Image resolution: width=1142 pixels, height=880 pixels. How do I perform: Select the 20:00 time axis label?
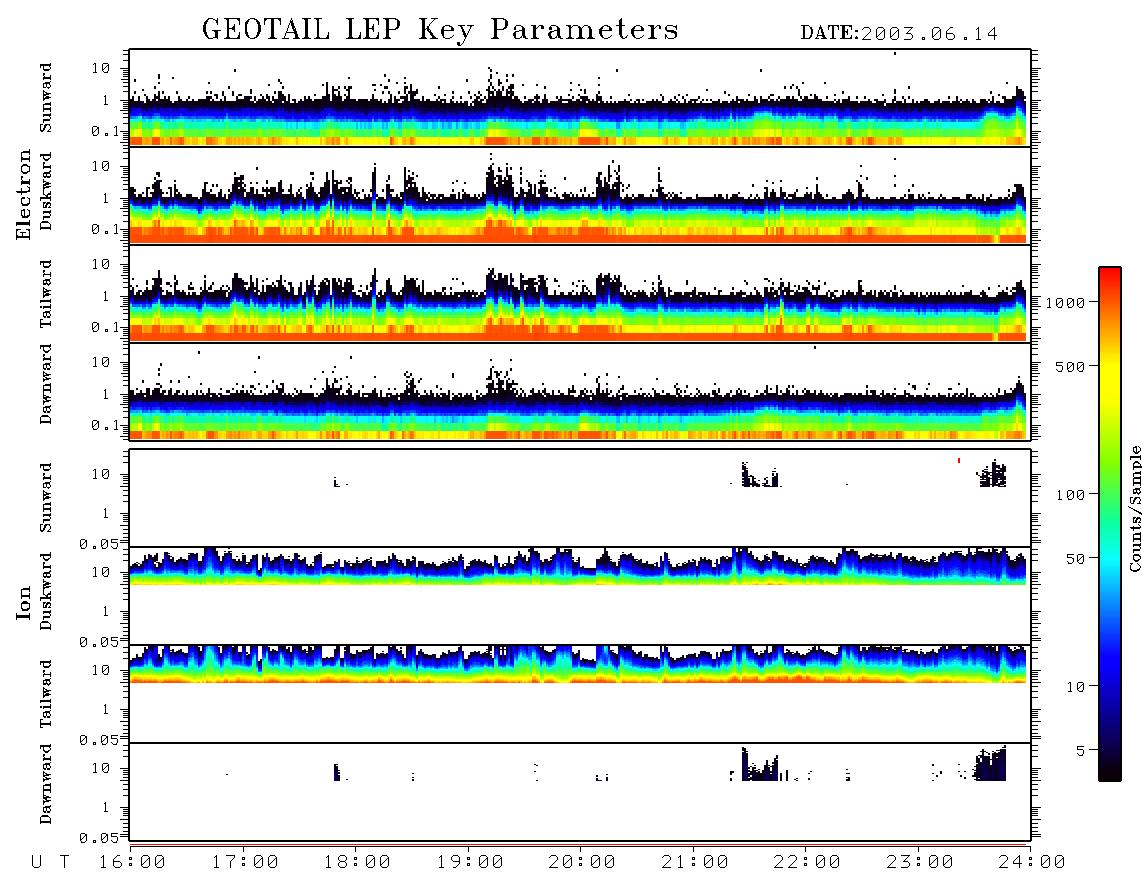tap(583, 862)
